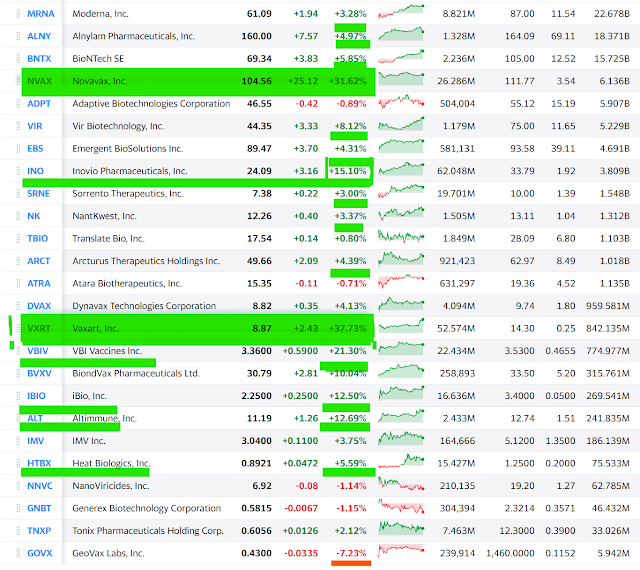Screen dimensions: 640x570
Task: Open the HTBX ticker link
Action: coord(39,463)
